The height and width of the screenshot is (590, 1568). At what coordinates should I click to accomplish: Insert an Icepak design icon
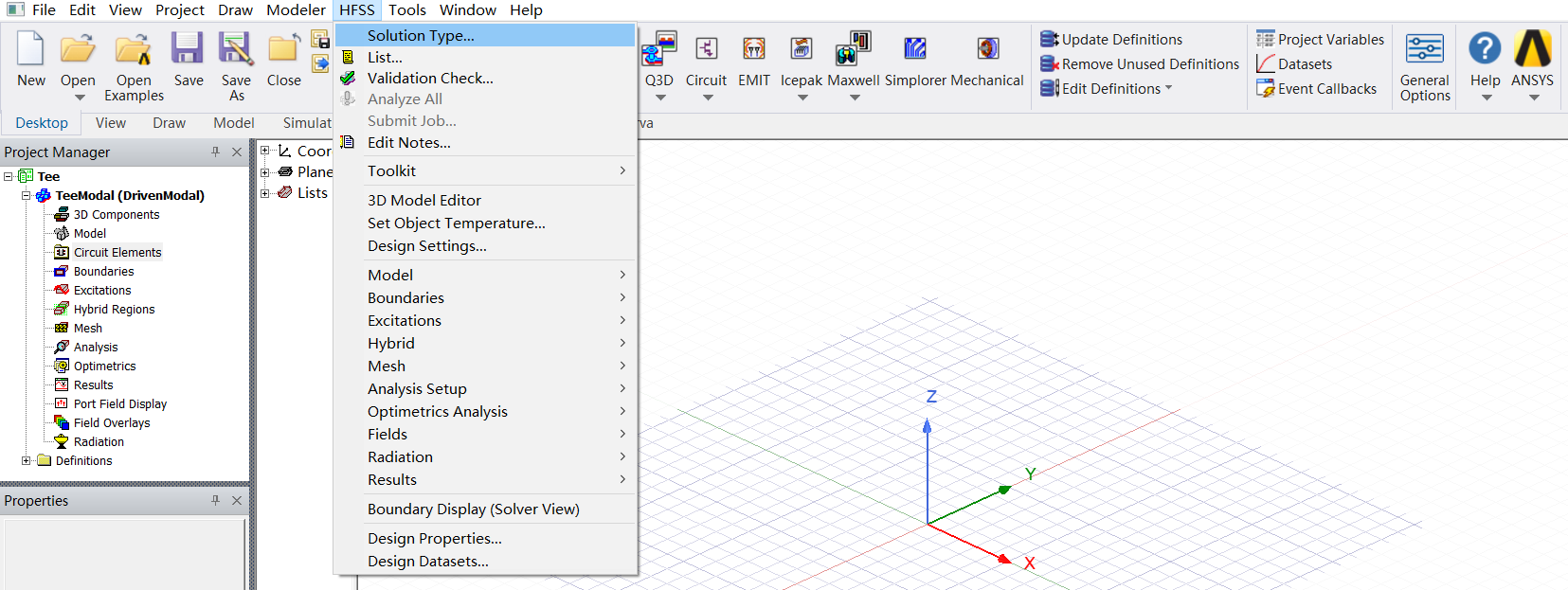point(802,49)
